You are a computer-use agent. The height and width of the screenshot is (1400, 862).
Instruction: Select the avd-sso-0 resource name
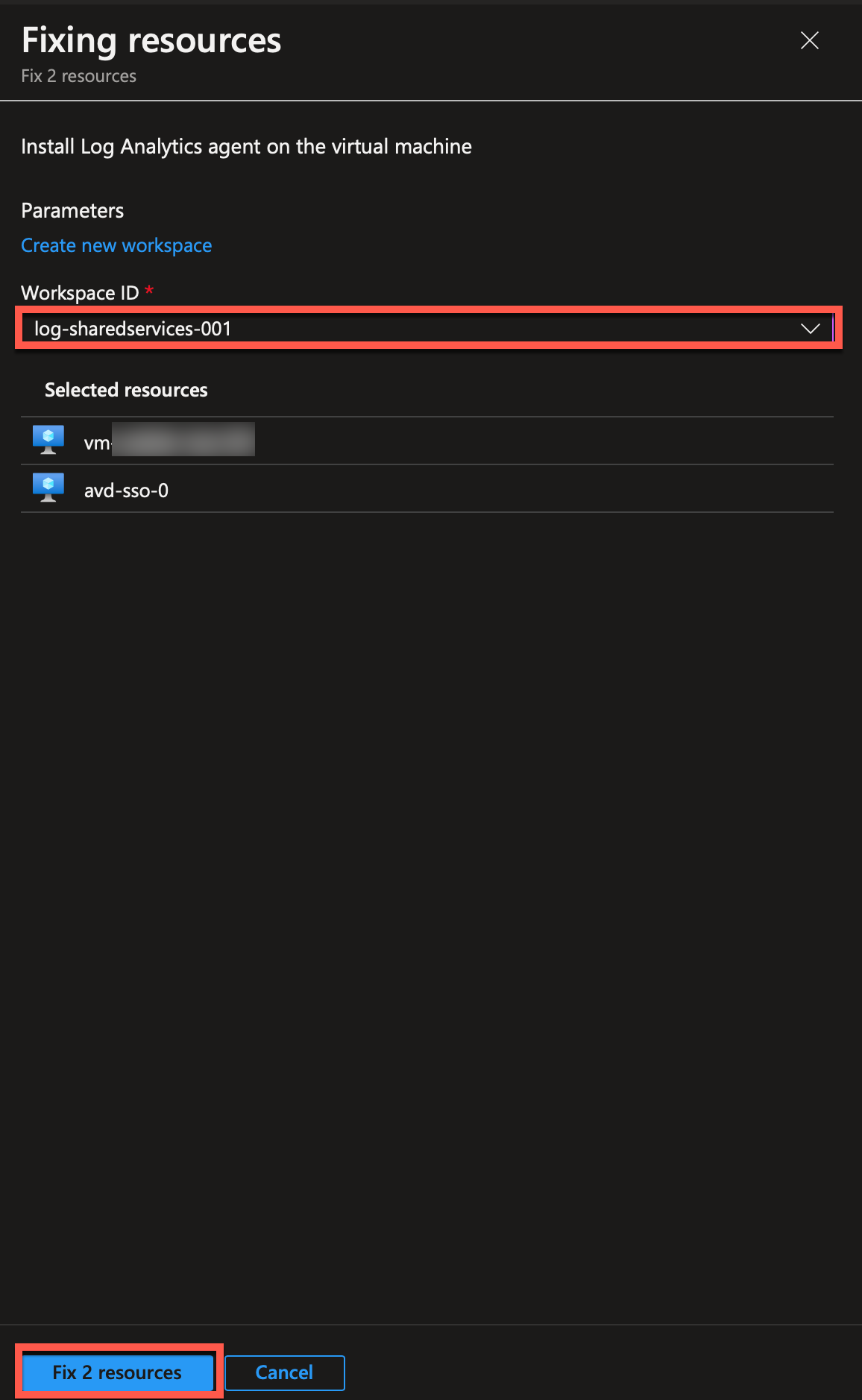click(x=126, y=491)
